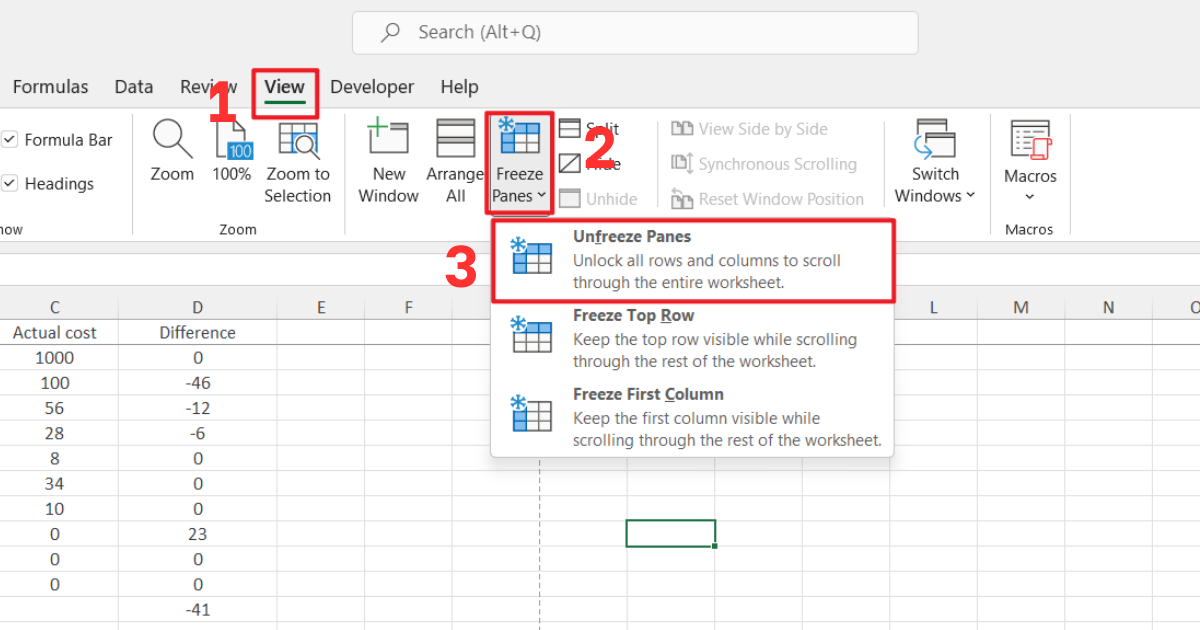Viewport: 1200px width, 630px height.
Task: Select Actual cost cell containing 100
Action: pos(55,383)
